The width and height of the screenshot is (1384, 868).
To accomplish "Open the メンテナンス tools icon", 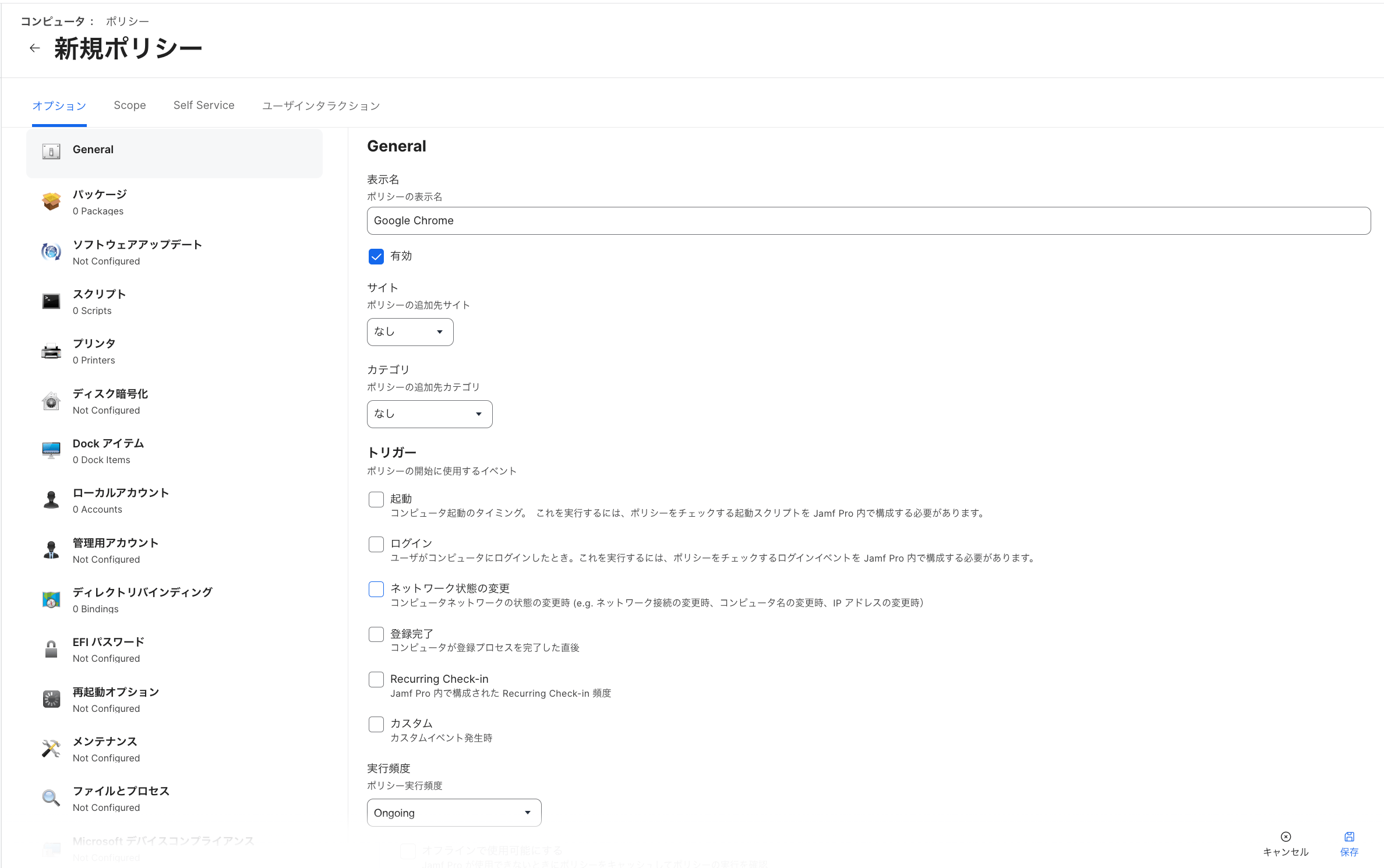I will [x=51, y=749].
